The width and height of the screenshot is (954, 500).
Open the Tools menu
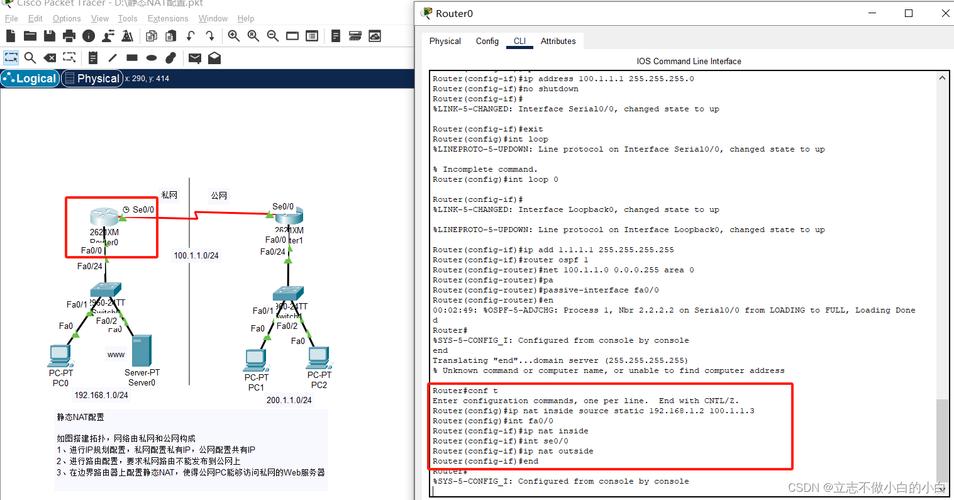point(127,18)
